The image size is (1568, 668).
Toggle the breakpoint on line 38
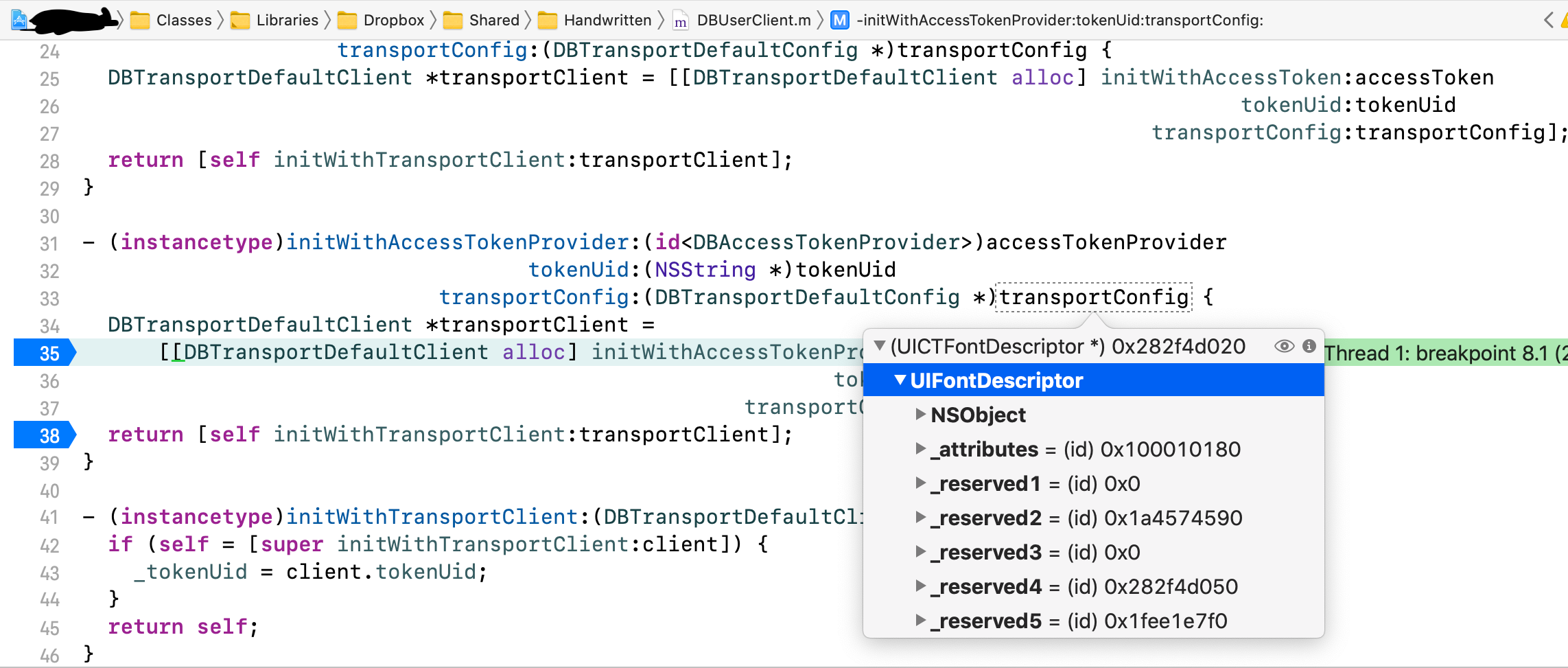(x=45, y=435)
